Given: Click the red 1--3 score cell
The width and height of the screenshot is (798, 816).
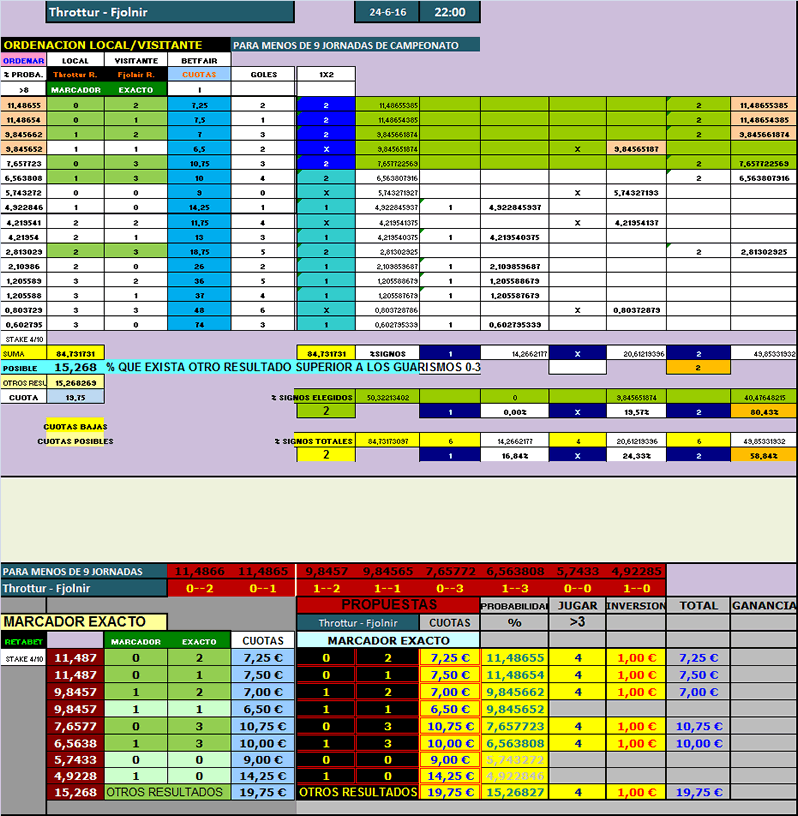Looking at the screenshot, I should [514, 589].
